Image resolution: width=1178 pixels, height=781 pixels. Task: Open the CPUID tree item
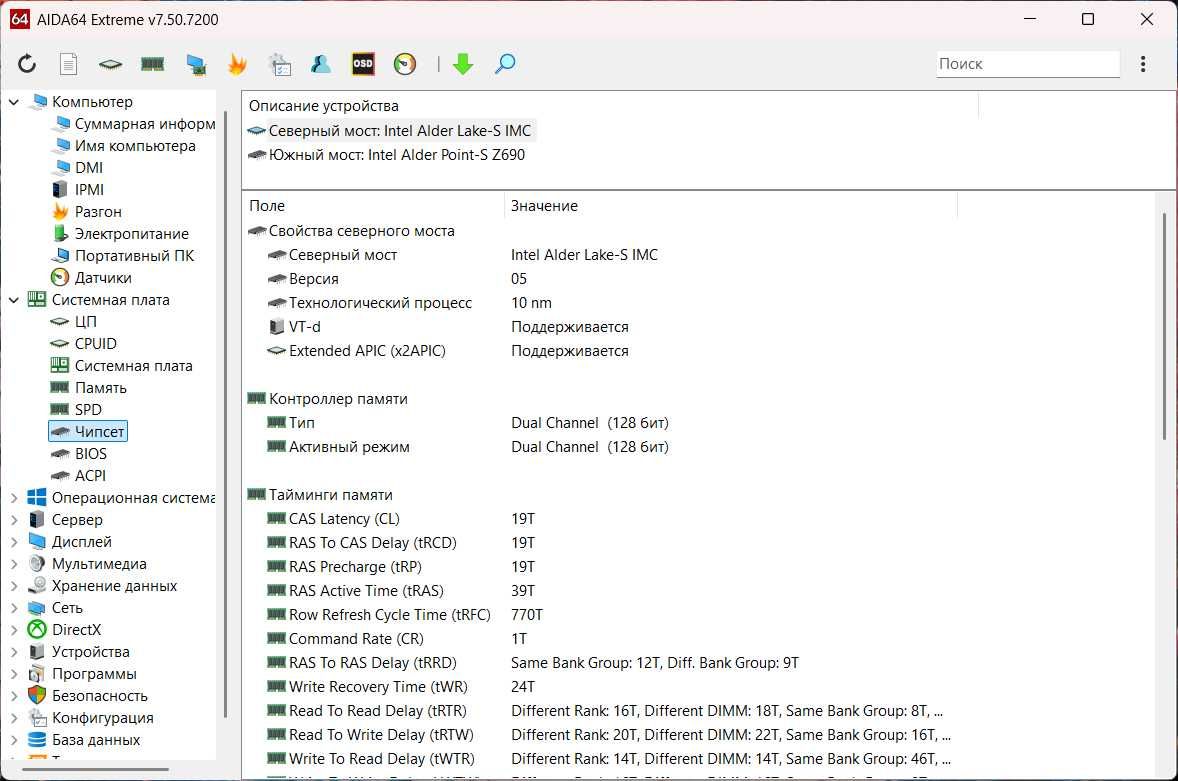pyautogui.click(x=83, y=344)
